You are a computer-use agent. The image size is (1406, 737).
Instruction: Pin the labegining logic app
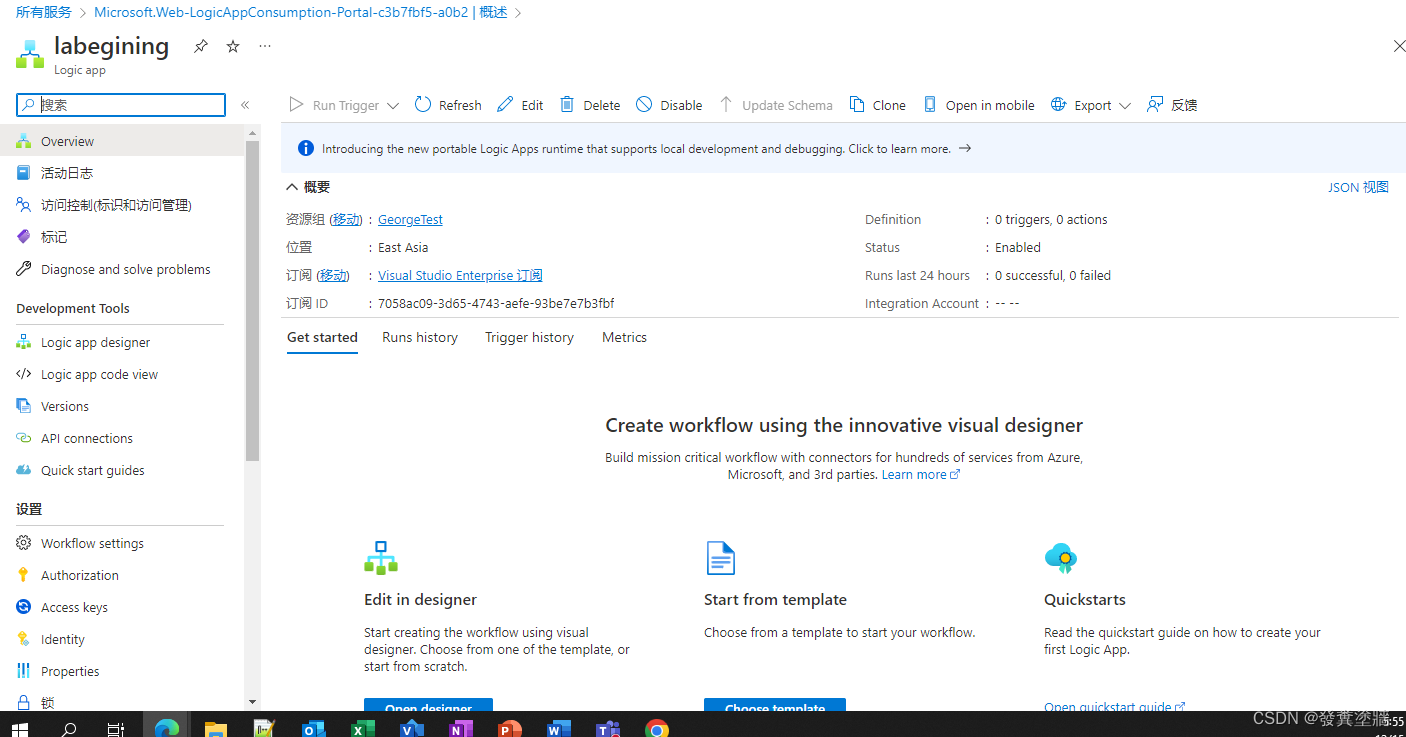201,46
